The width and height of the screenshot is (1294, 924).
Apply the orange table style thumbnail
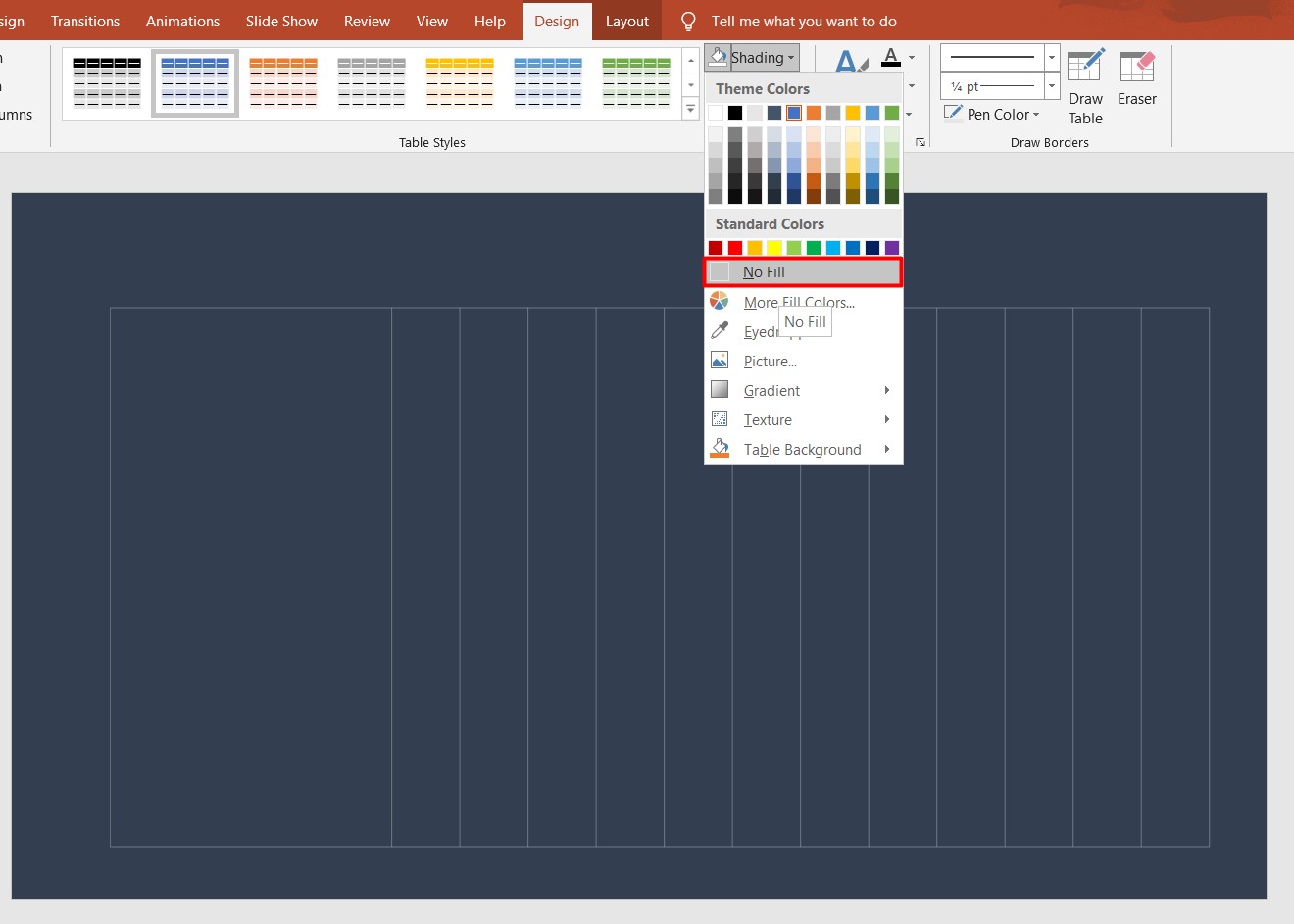pyautogui.click(x=283, y=81)
